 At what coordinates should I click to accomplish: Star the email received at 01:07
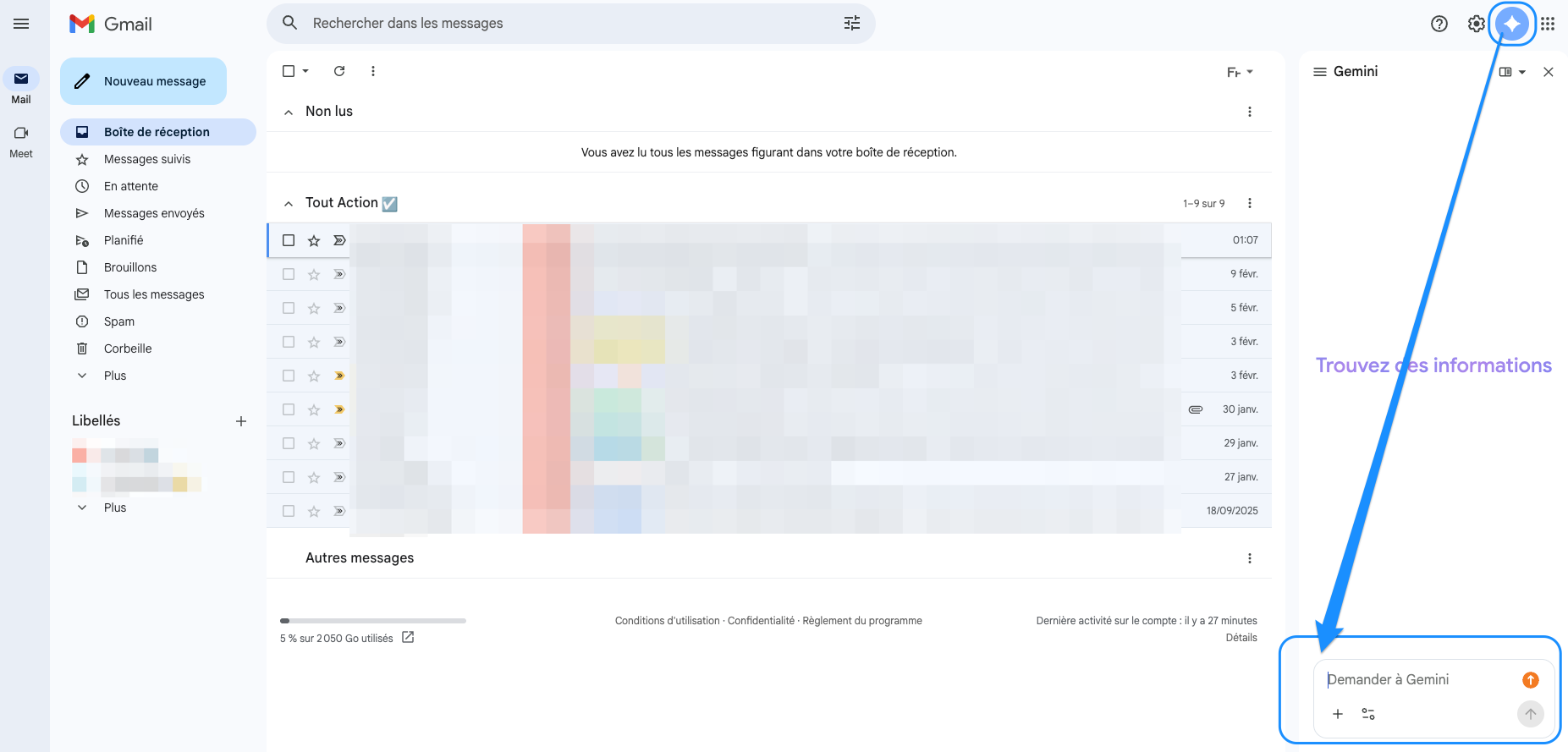314,241
